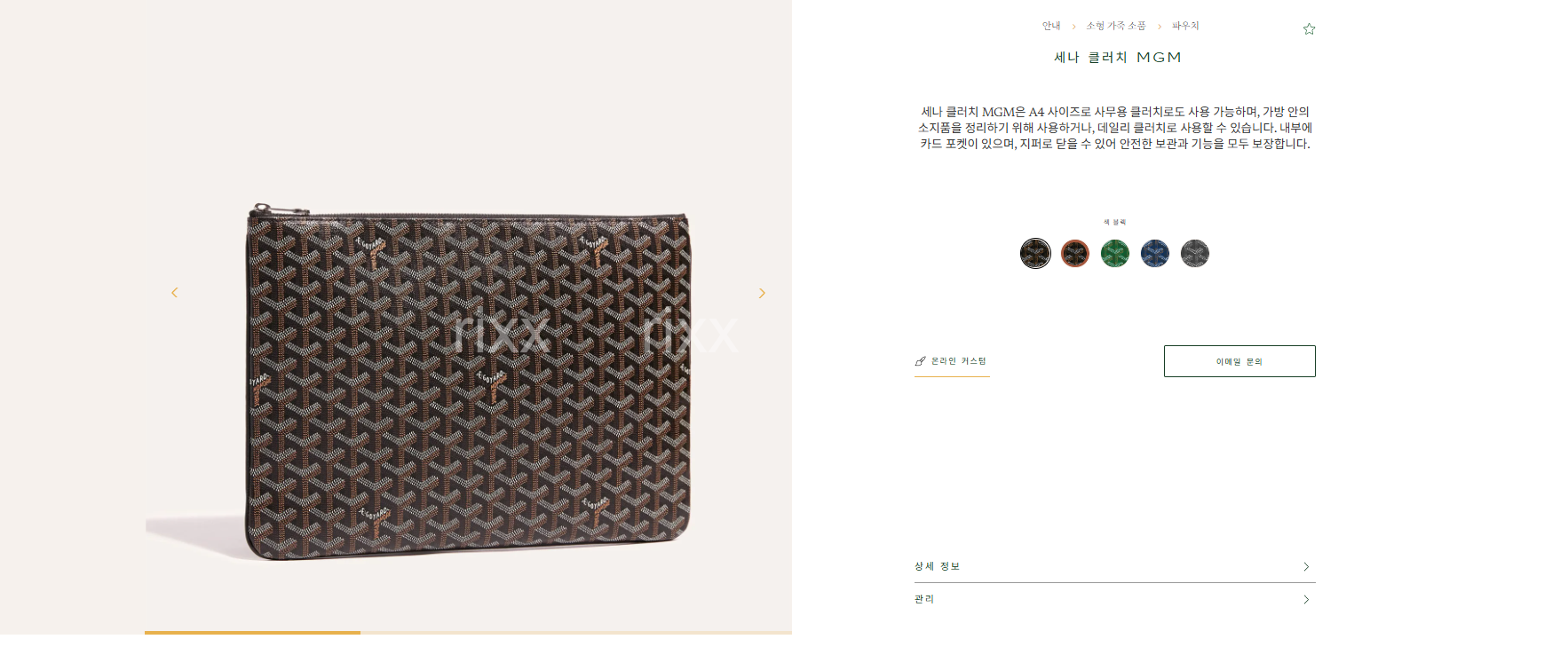Click the 이메일 문의 button
Screen dimensions: 1568x647
[1239, 361]
